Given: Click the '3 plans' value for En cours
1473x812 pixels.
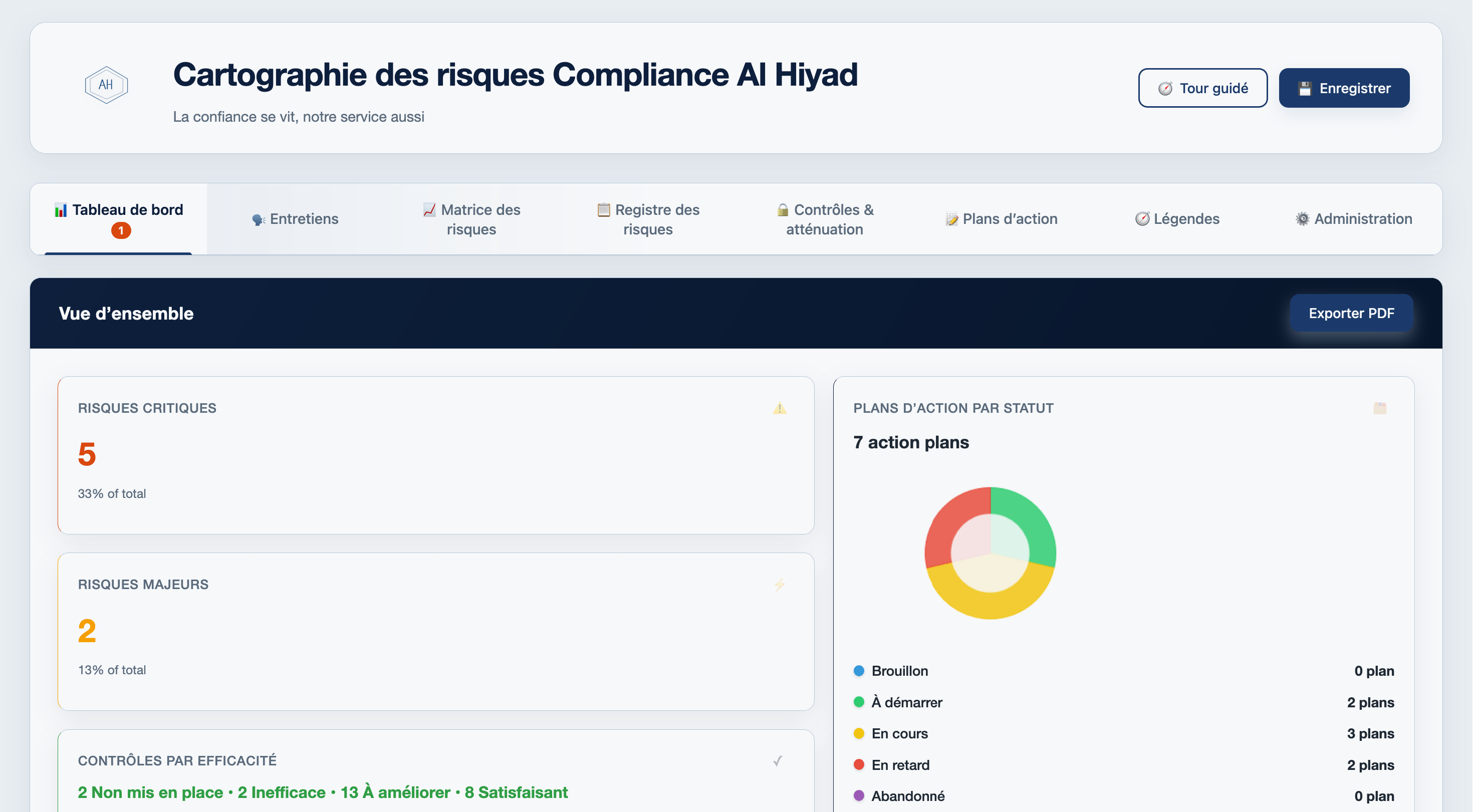Looking at the screenshot, I should point(1371,734).
